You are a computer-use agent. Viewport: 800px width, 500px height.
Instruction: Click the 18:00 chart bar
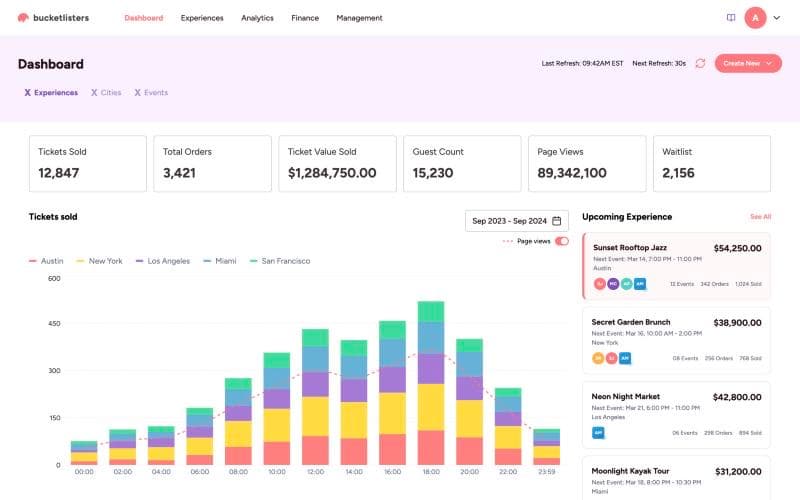[x=431, y=383]
